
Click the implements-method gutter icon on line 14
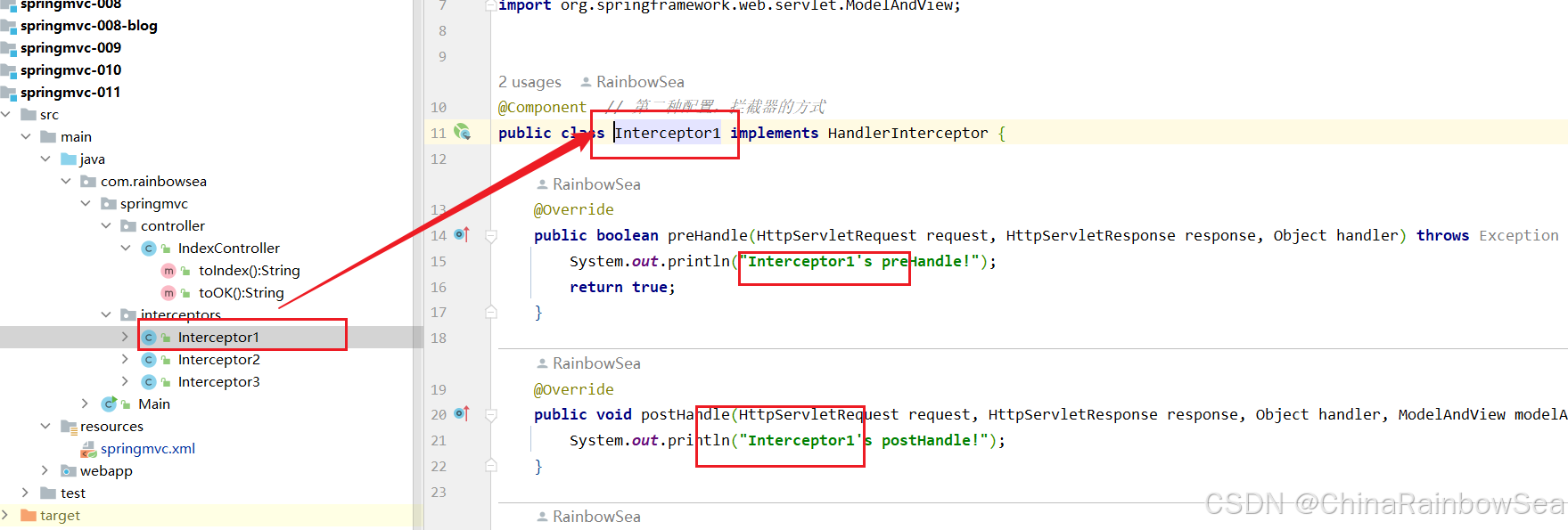click(461, 234)
